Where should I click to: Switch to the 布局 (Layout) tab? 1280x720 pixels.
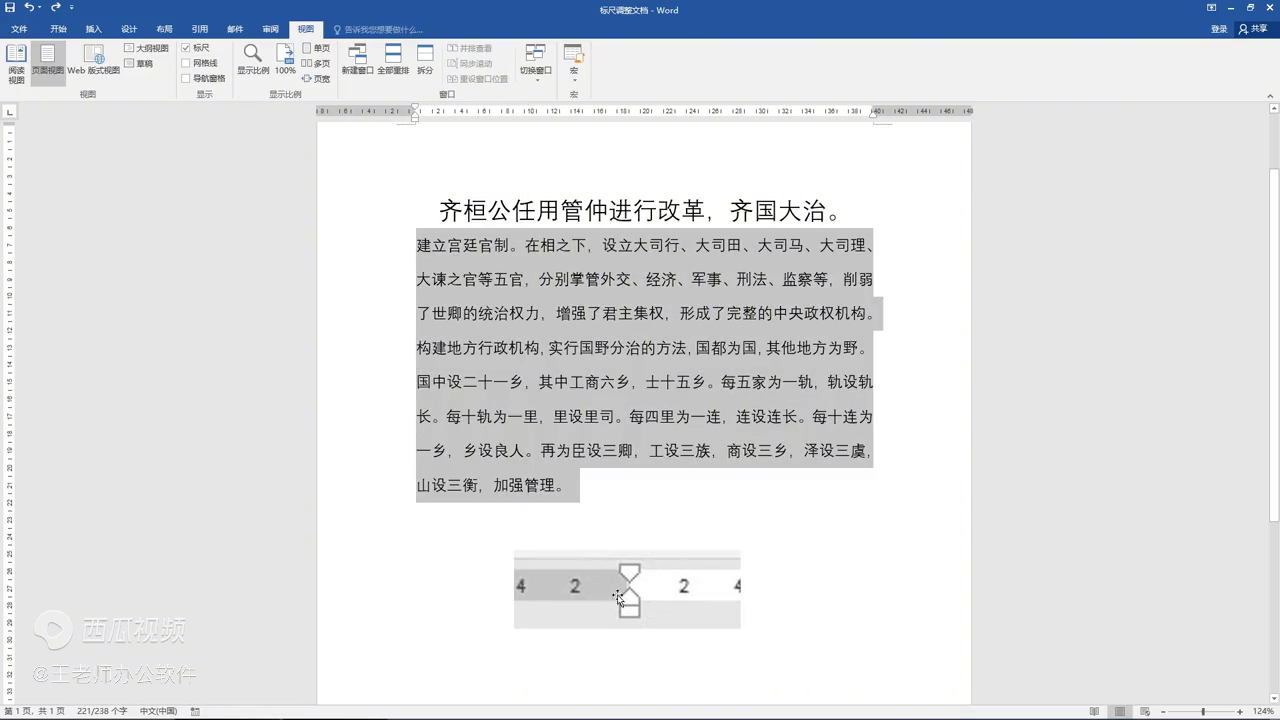tap(164, 29)
